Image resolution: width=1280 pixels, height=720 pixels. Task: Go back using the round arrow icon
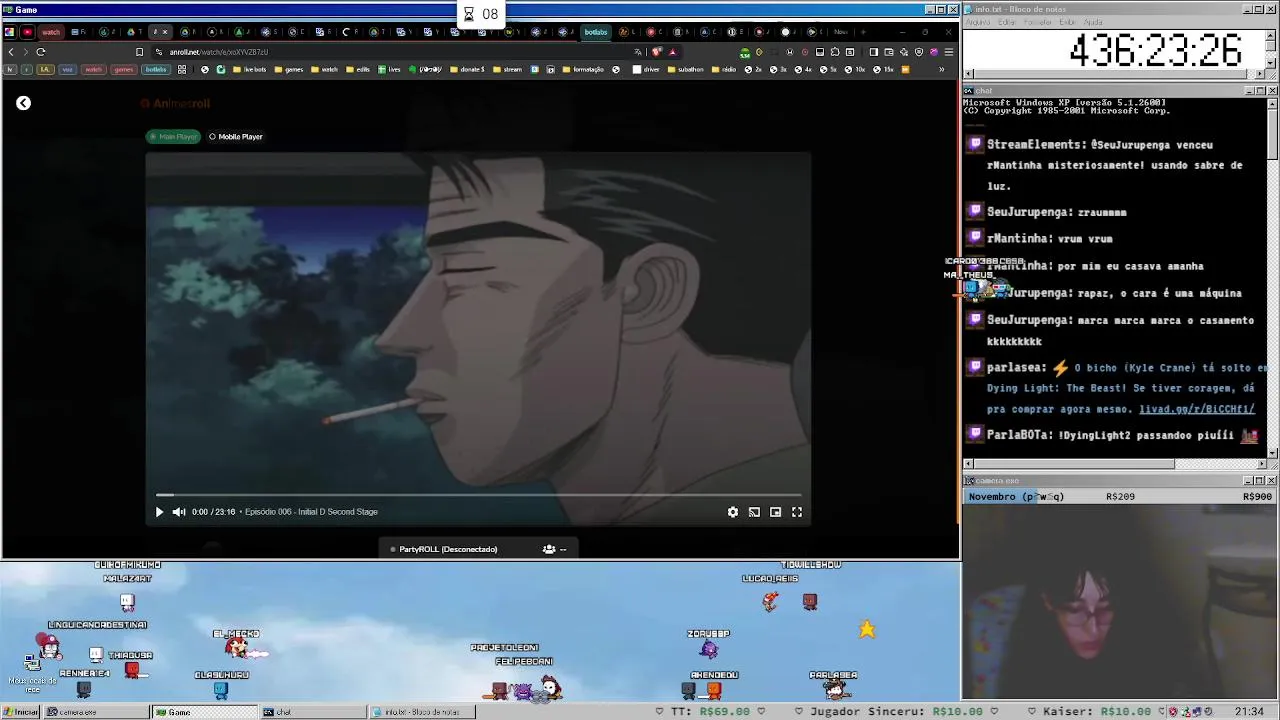pyautogui.click(x=23, y=103)
